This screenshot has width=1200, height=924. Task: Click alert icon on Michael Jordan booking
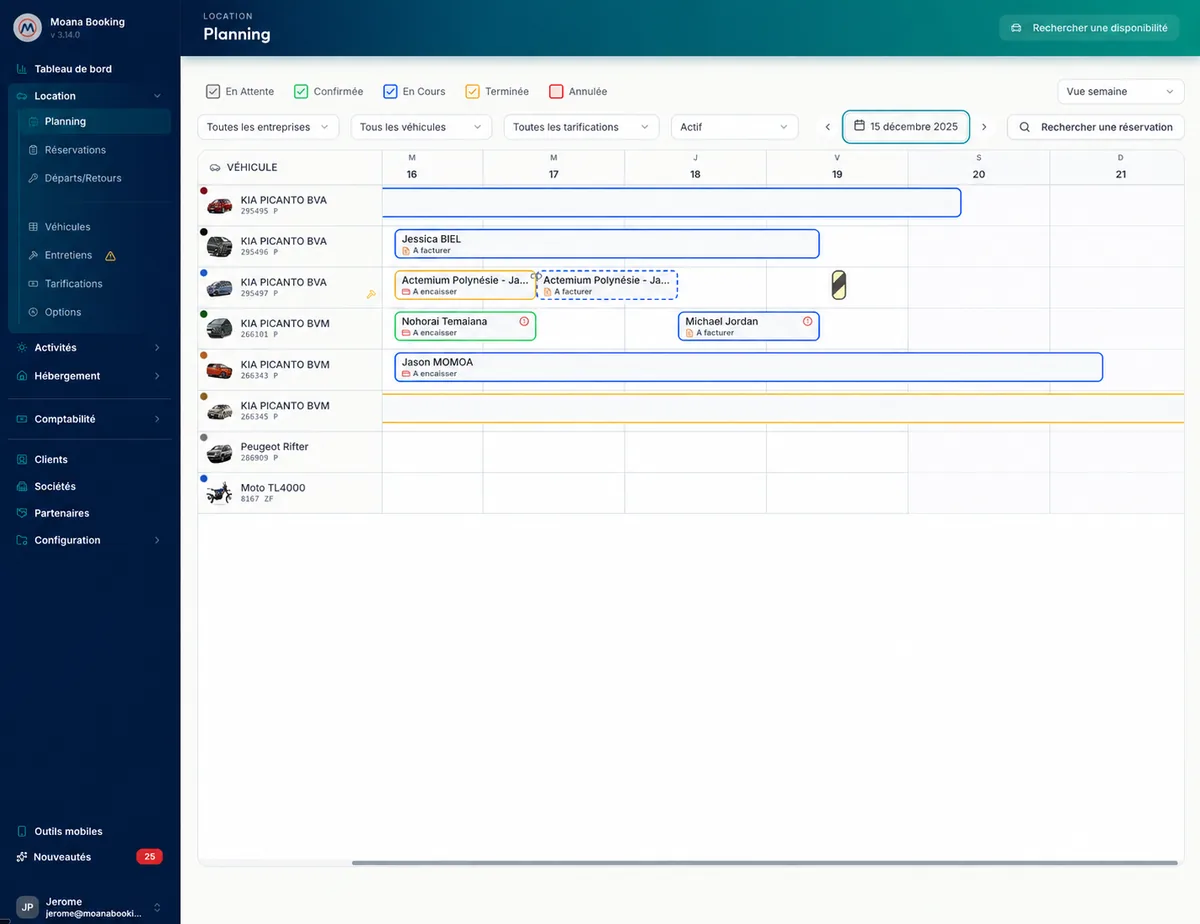(807, 321)
